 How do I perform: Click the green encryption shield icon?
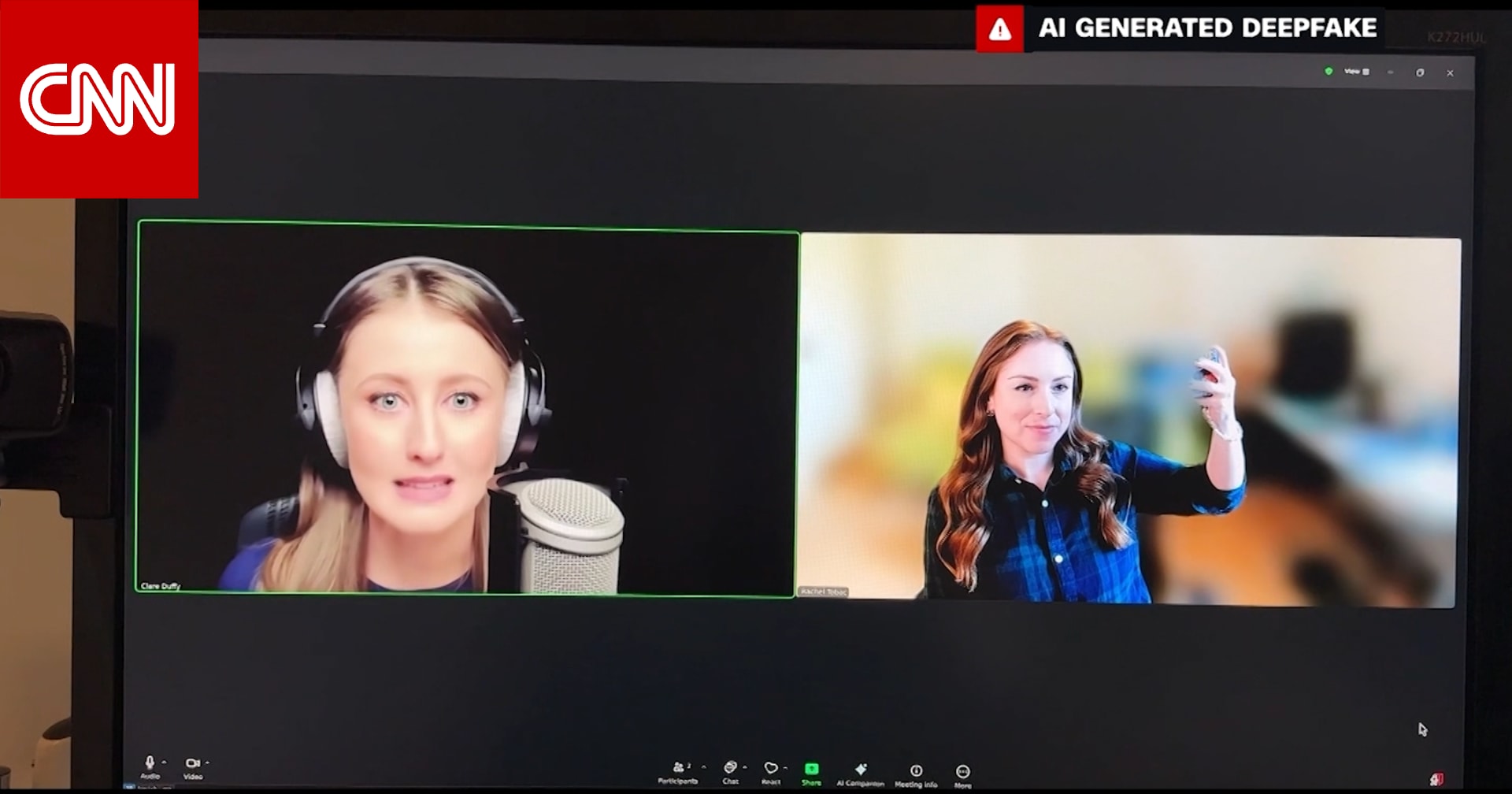pos(1329,71)
